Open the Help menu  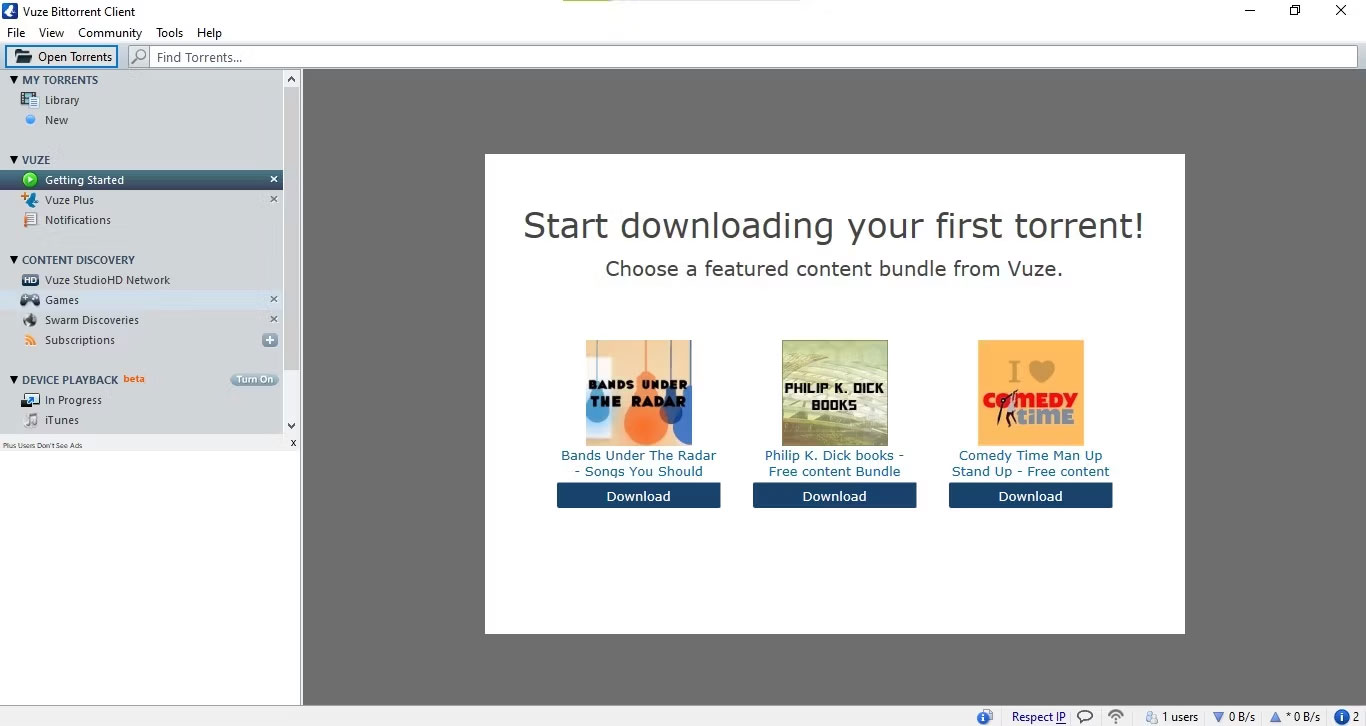pyautogui.click(x=209, y=33)
